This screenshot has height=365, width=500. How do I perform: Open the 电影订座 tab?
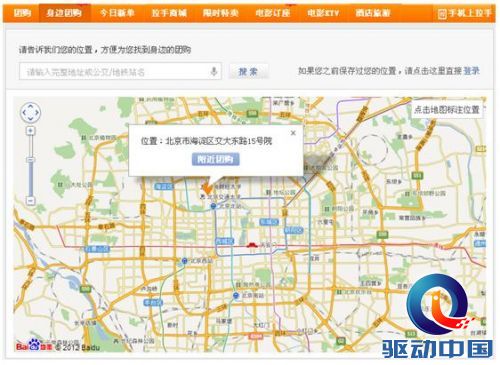point(273,13)
